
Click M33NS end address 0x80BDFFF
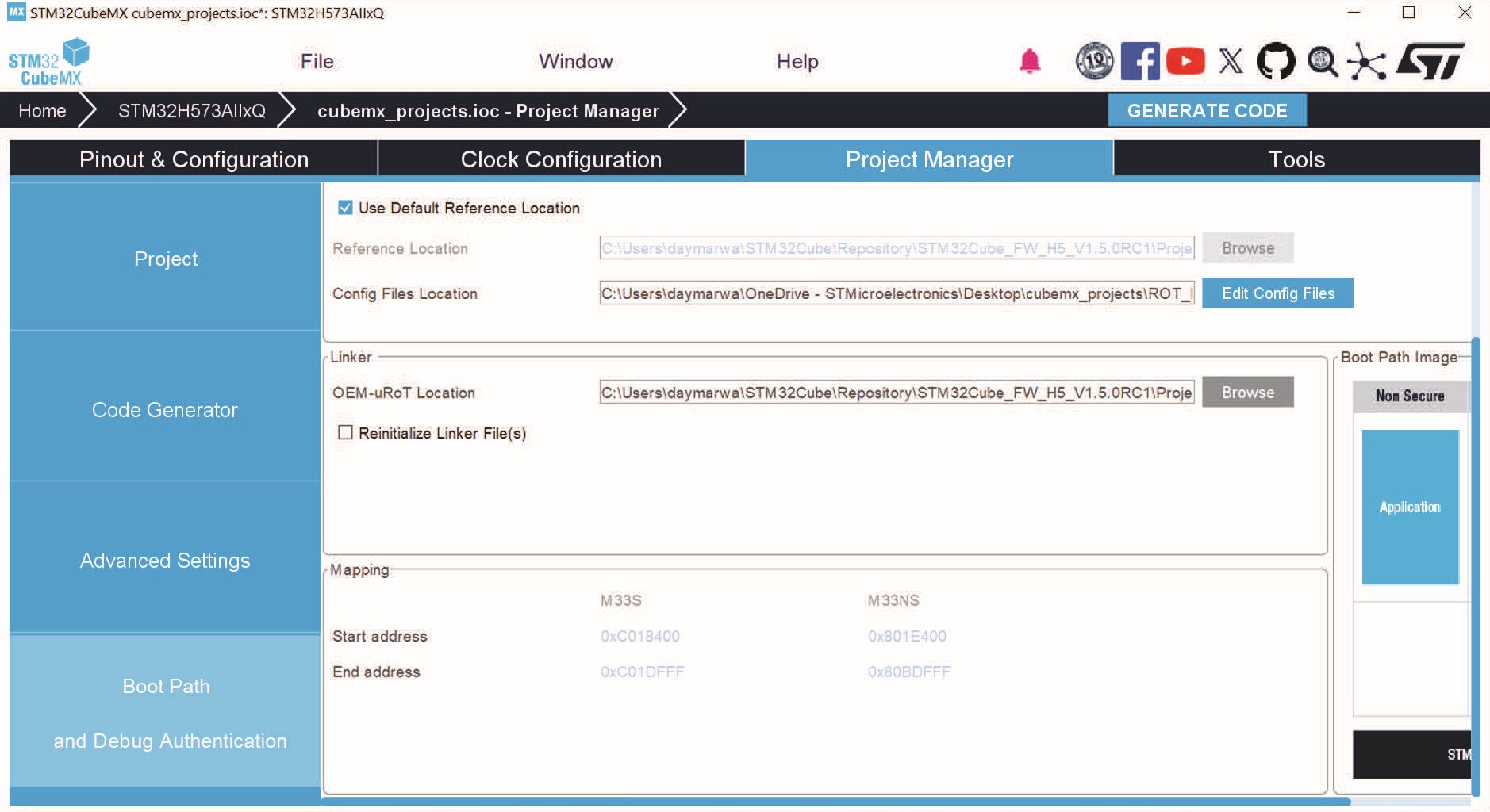tap(909, 672)
